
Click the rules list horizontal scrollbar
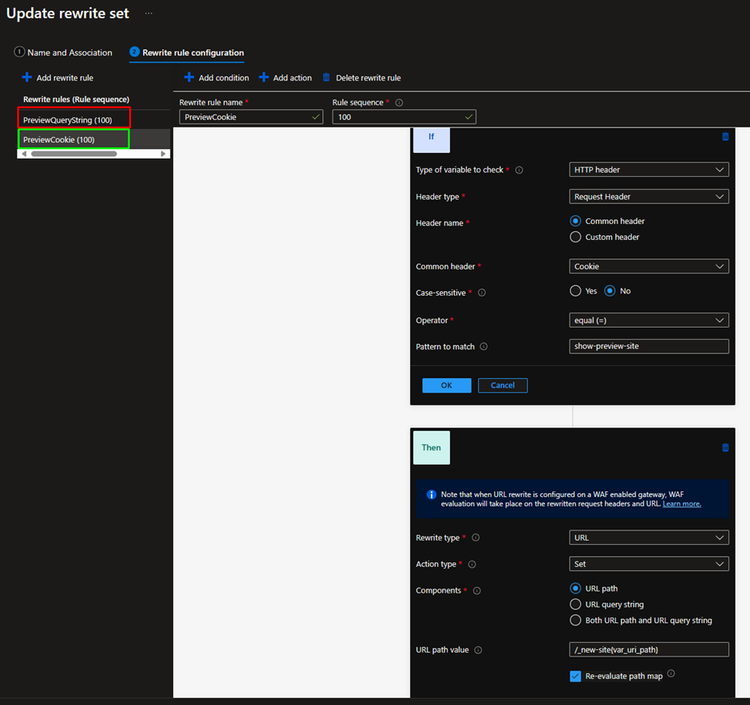click(75, 154)
